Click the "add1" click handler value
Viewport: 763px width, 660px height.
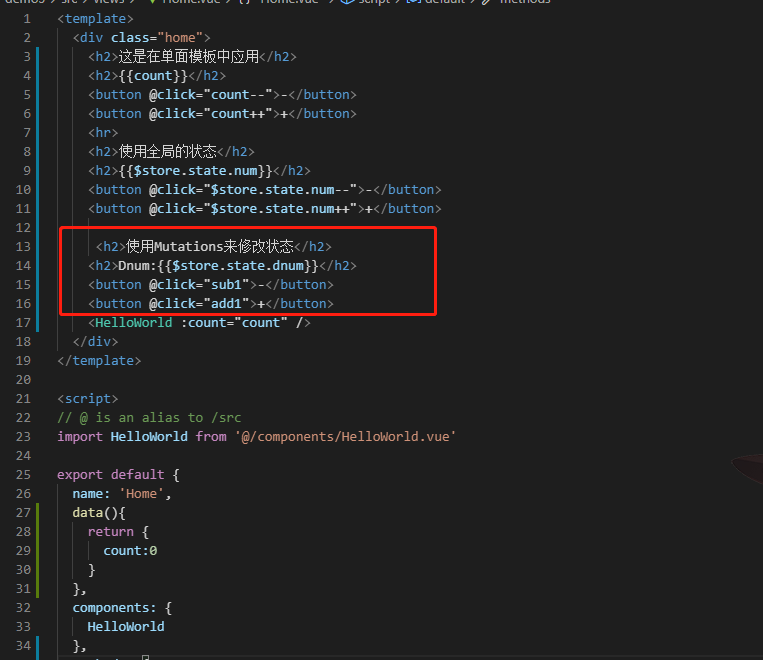tap(226, 304)
